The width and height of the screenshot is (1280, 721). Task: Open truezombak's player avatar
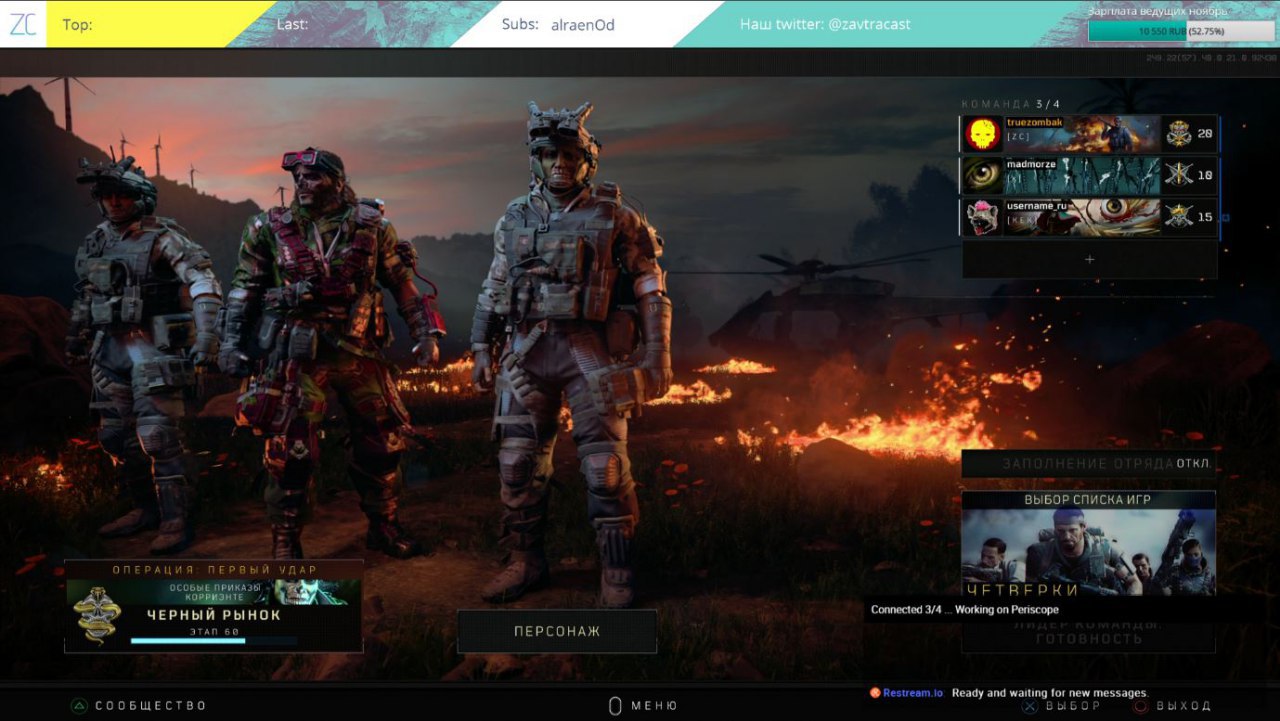[983, 133]
